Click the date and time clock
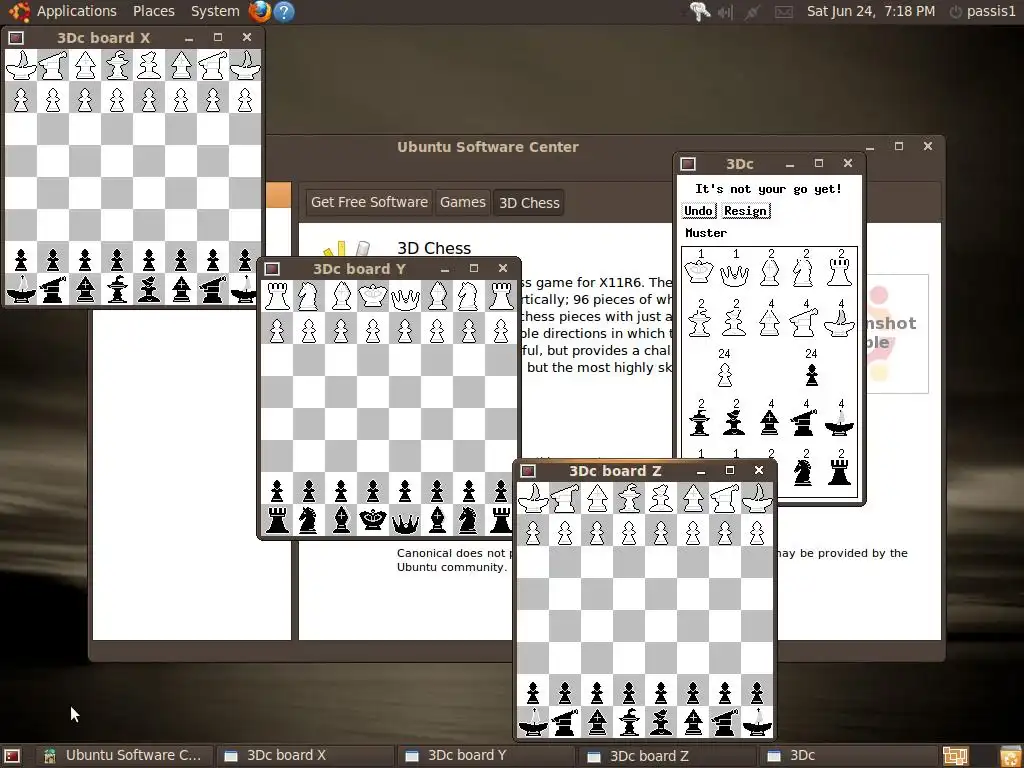The width and height of the screenshot is (1024, 768). (871, 11)
